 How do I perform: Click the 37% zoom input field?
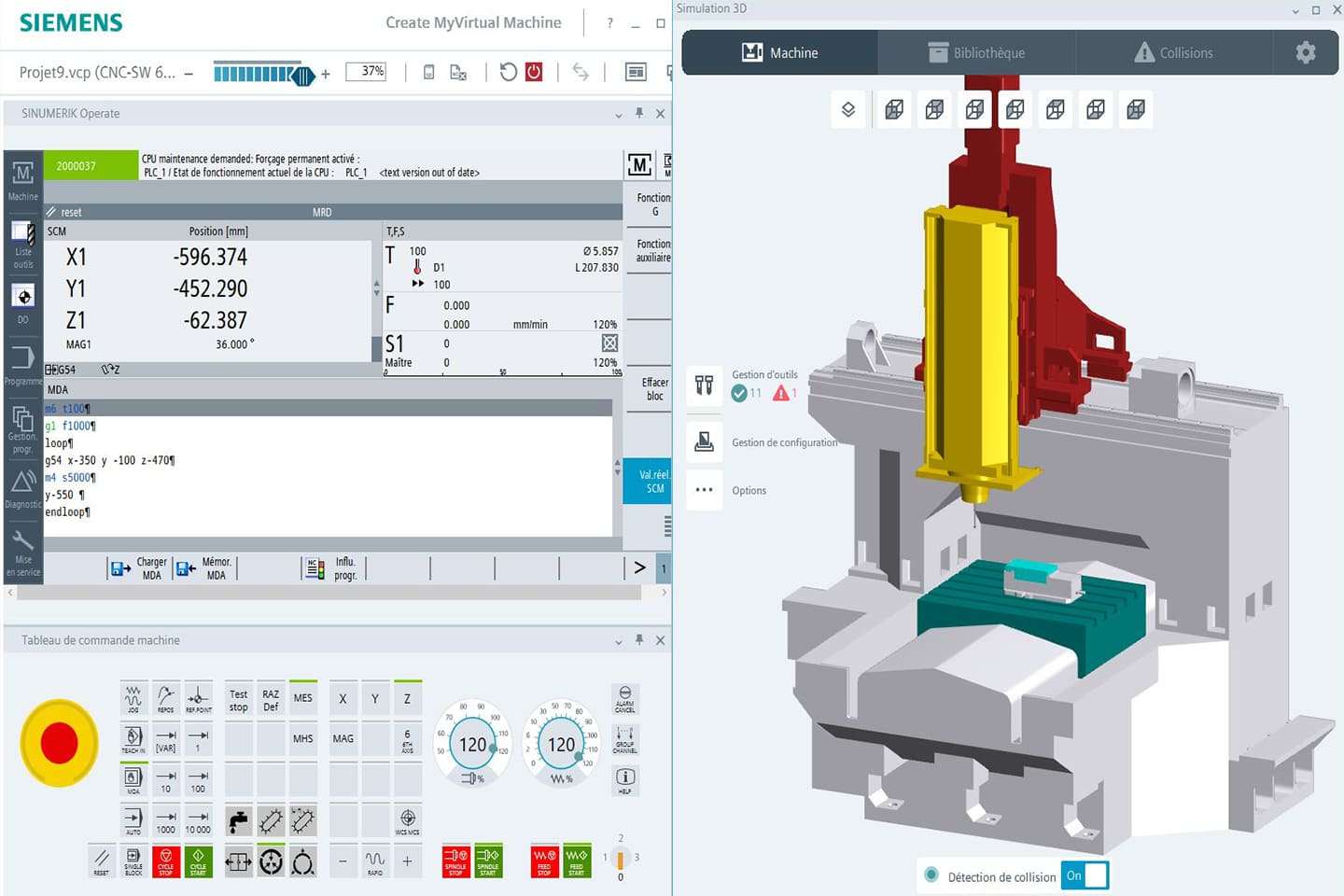pos(366,72)
